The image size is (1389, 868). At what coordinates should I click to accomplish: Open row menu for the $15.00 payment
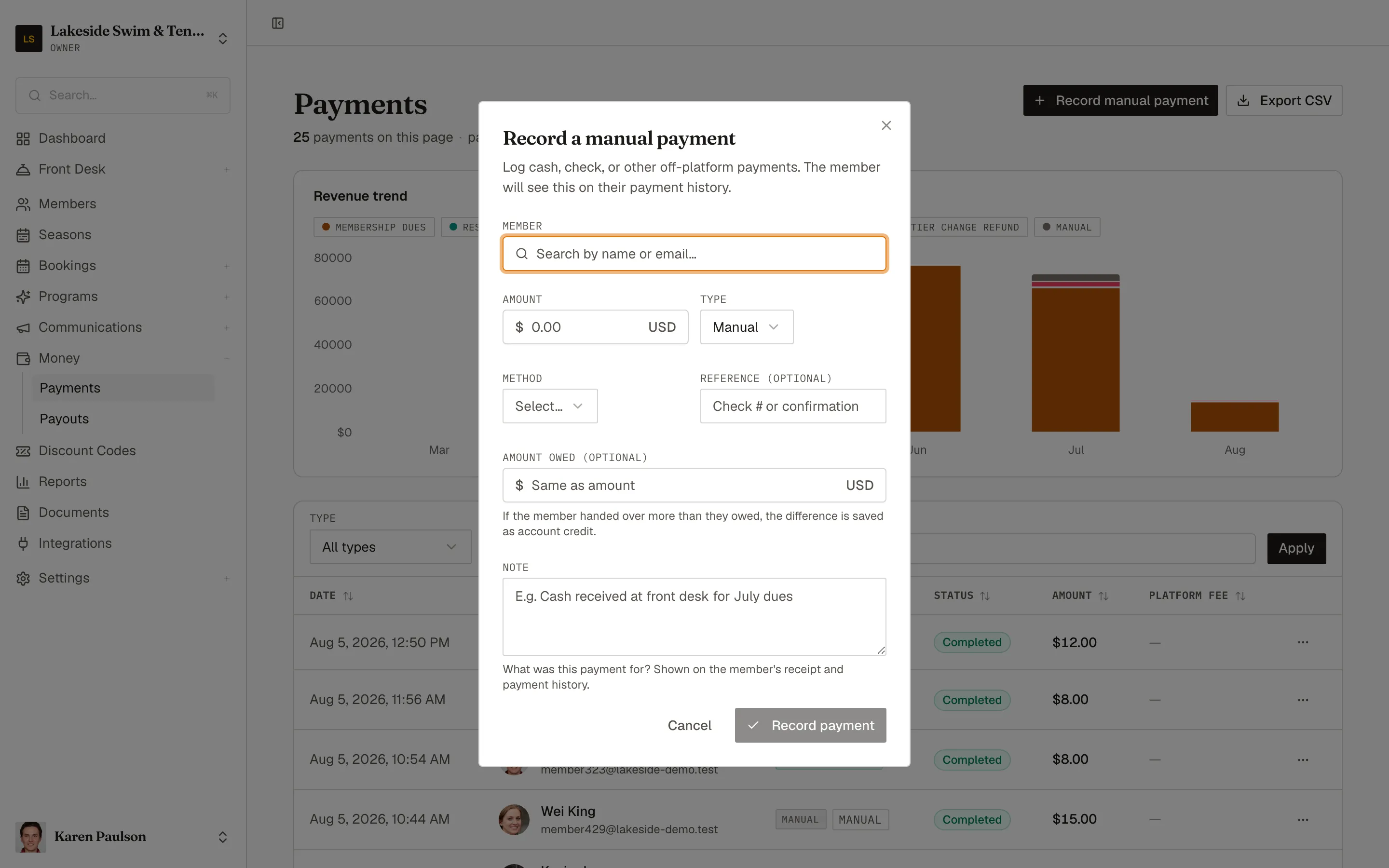coord(1303,819)
